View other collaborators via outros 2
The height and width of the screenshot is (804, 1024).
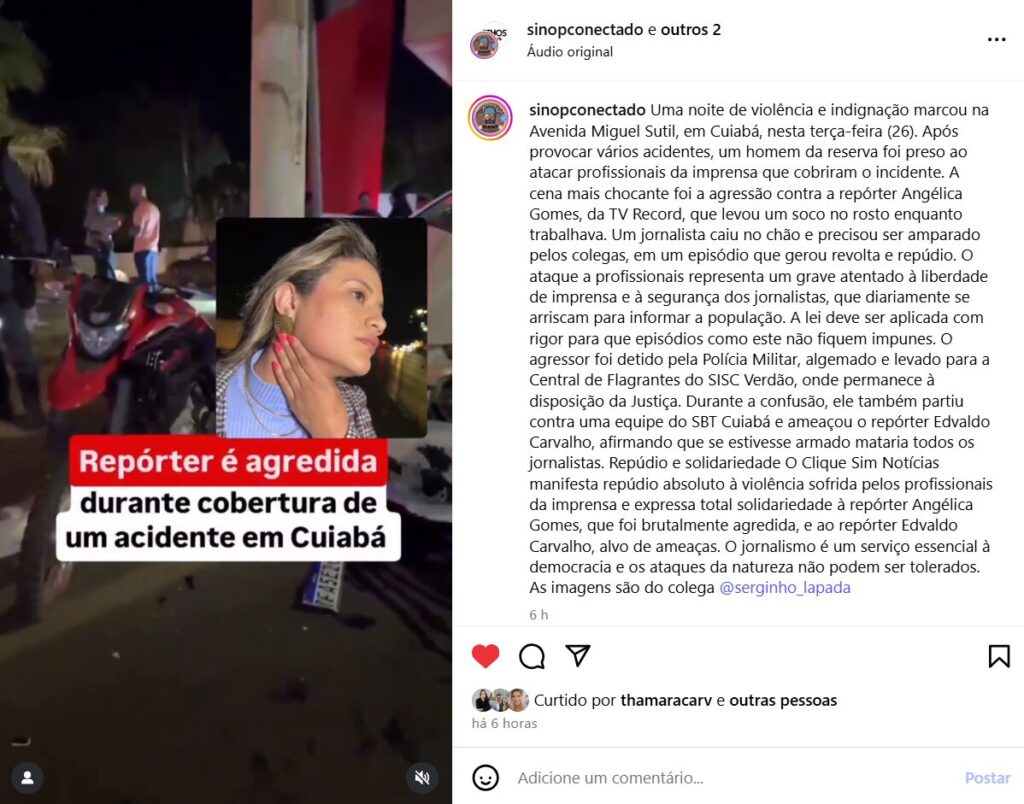(690, 29)
